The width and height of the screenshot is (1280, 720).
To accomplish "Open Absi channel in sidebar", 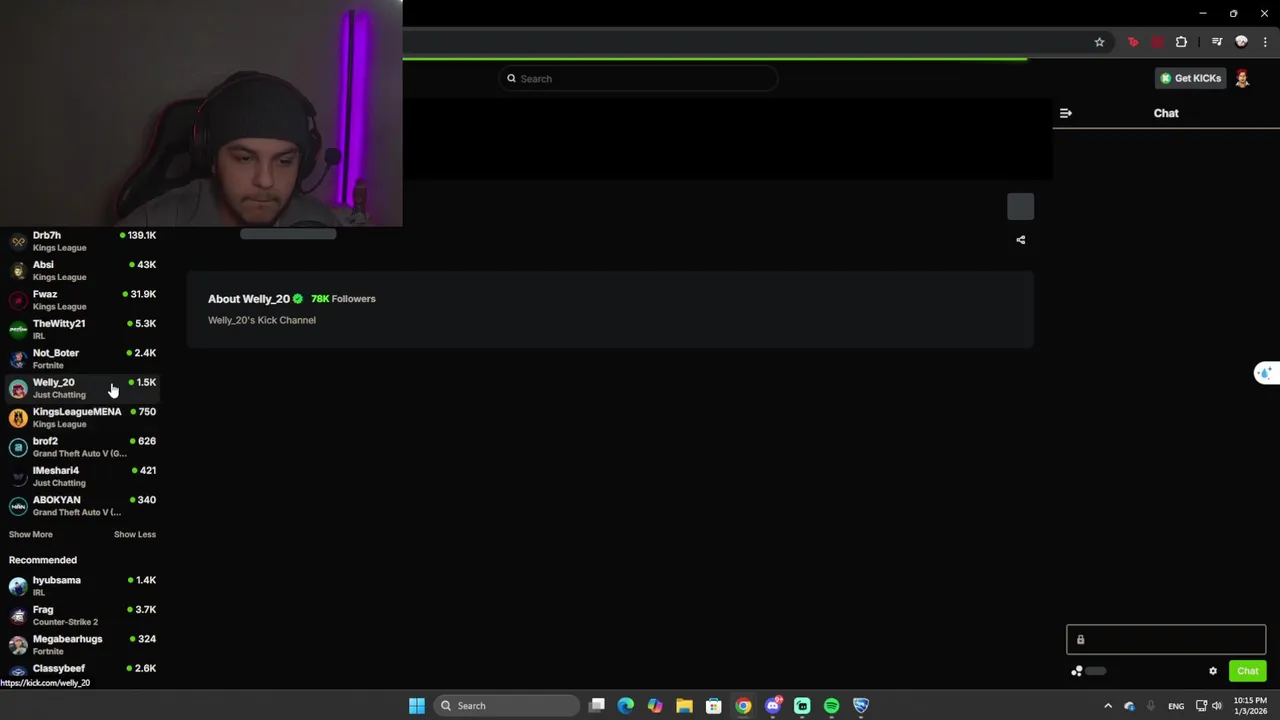I will tap(82, 270).
